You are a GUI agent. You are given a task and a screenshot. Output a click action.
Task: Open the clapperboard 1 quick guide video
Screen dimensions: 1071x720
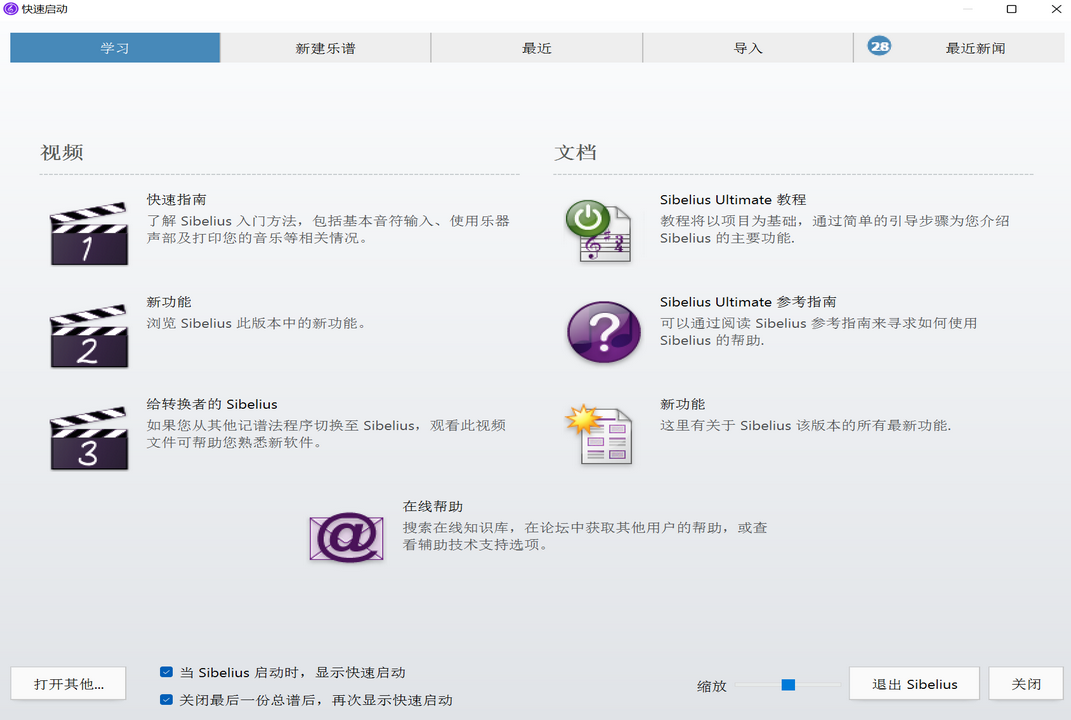point(89,233)
